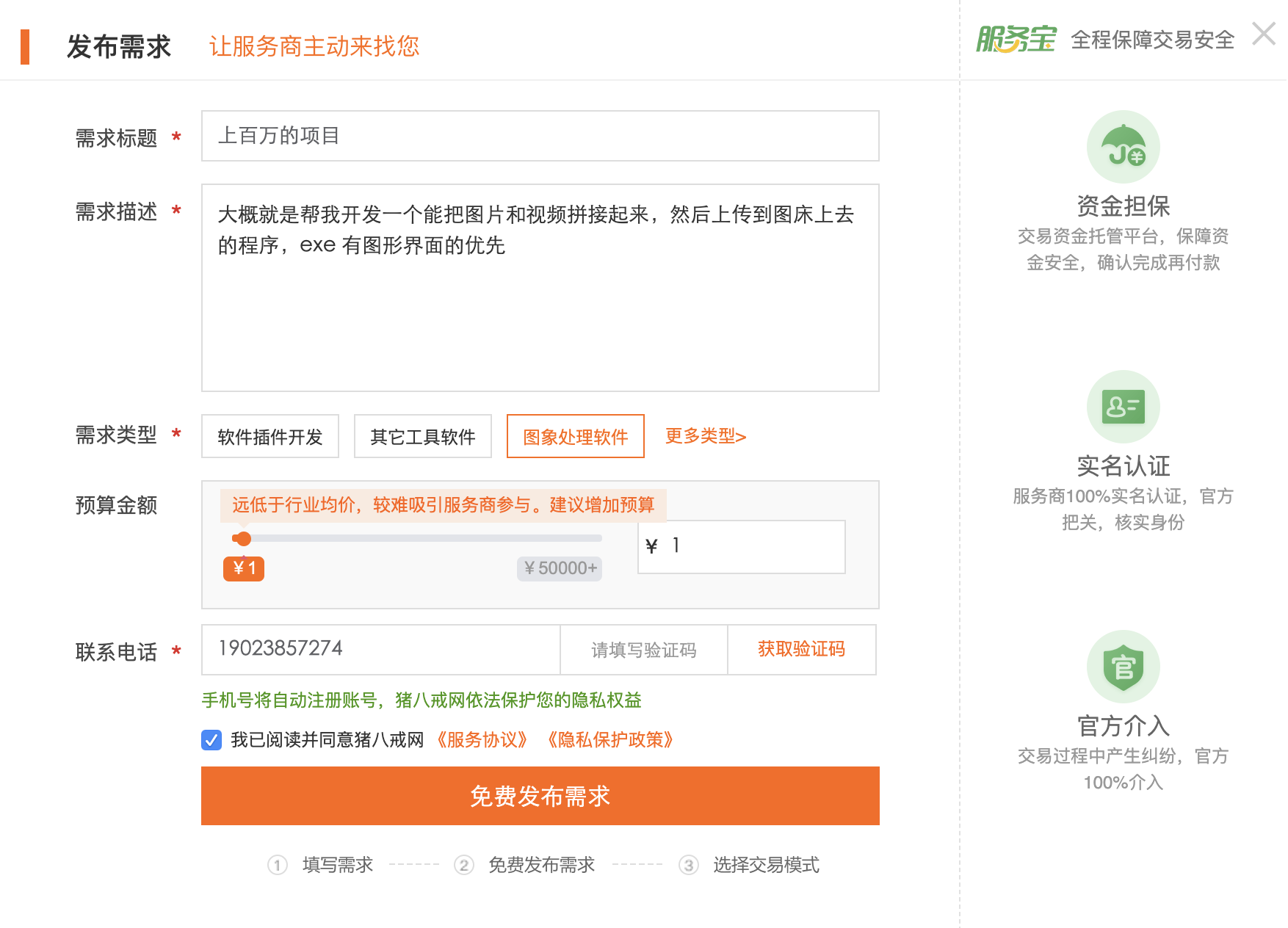
Task: Select 图象处理软件 requirement type
Action: coord(576,437)
